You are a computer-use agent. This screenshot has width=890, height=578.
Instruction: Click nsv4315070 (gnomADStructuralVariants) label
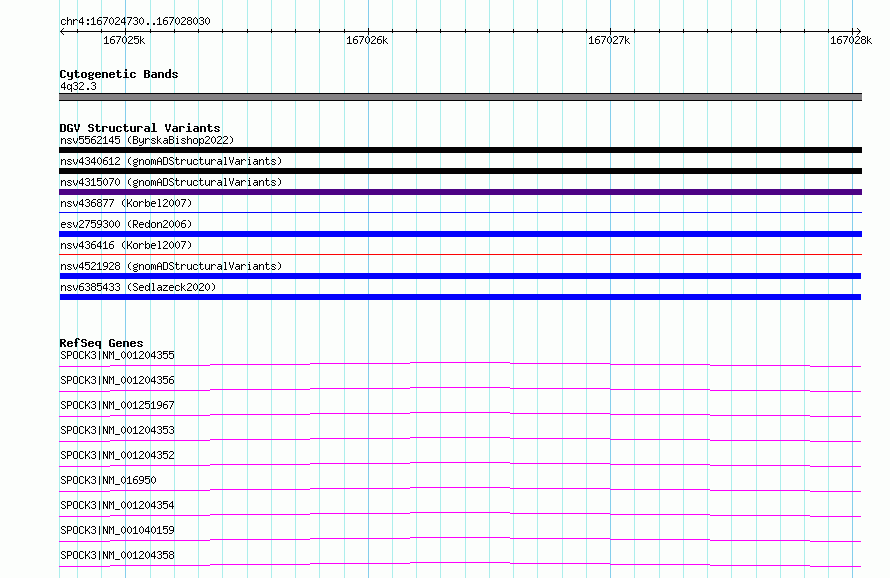click(171, 182)
